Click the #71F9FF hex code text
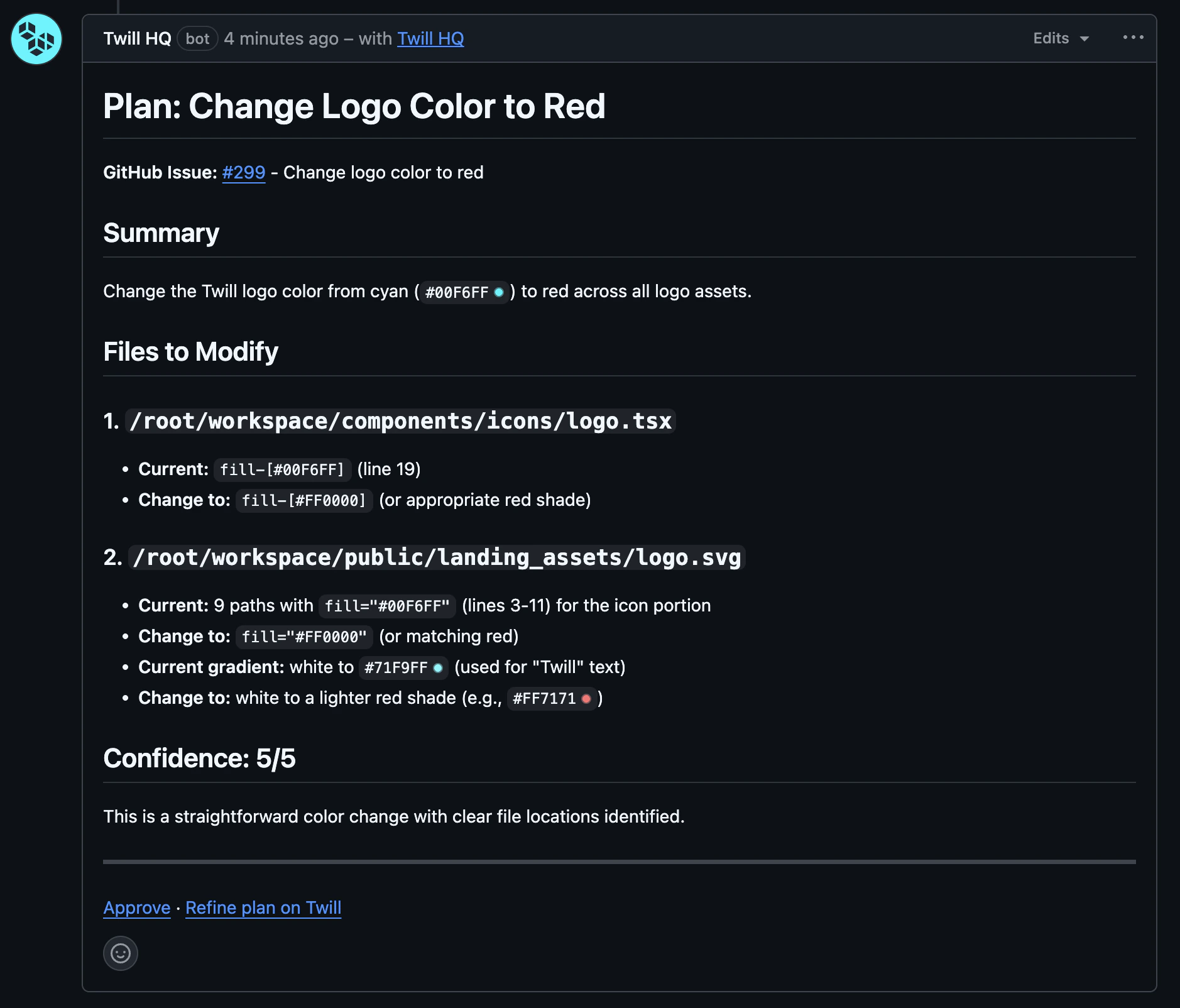The height and width of the screenshot is (1008, 1180). point(396,668)
